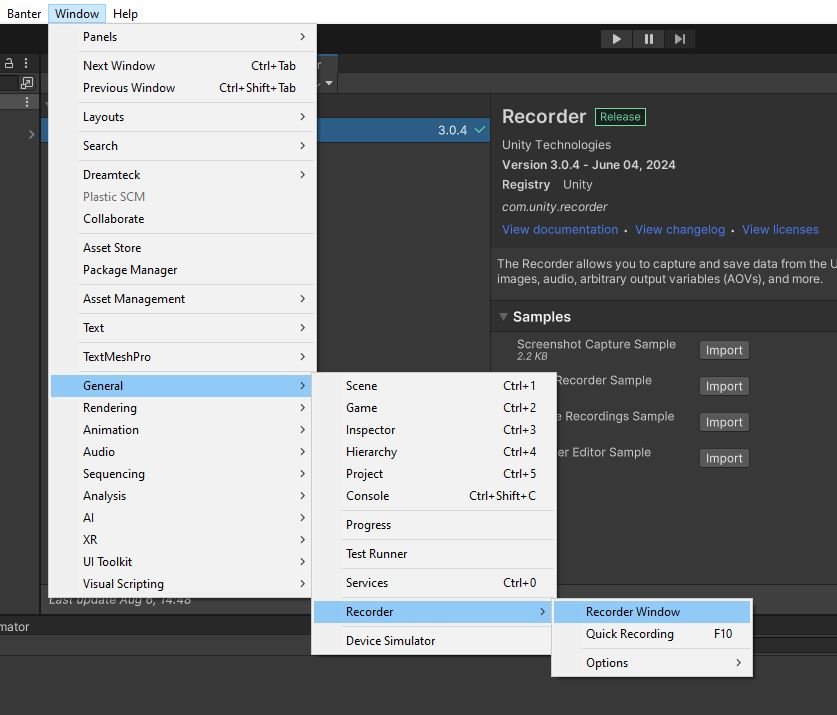Open Asset Store from the menu
This screenshot has width=837, height=715.
tap(183, 248)
